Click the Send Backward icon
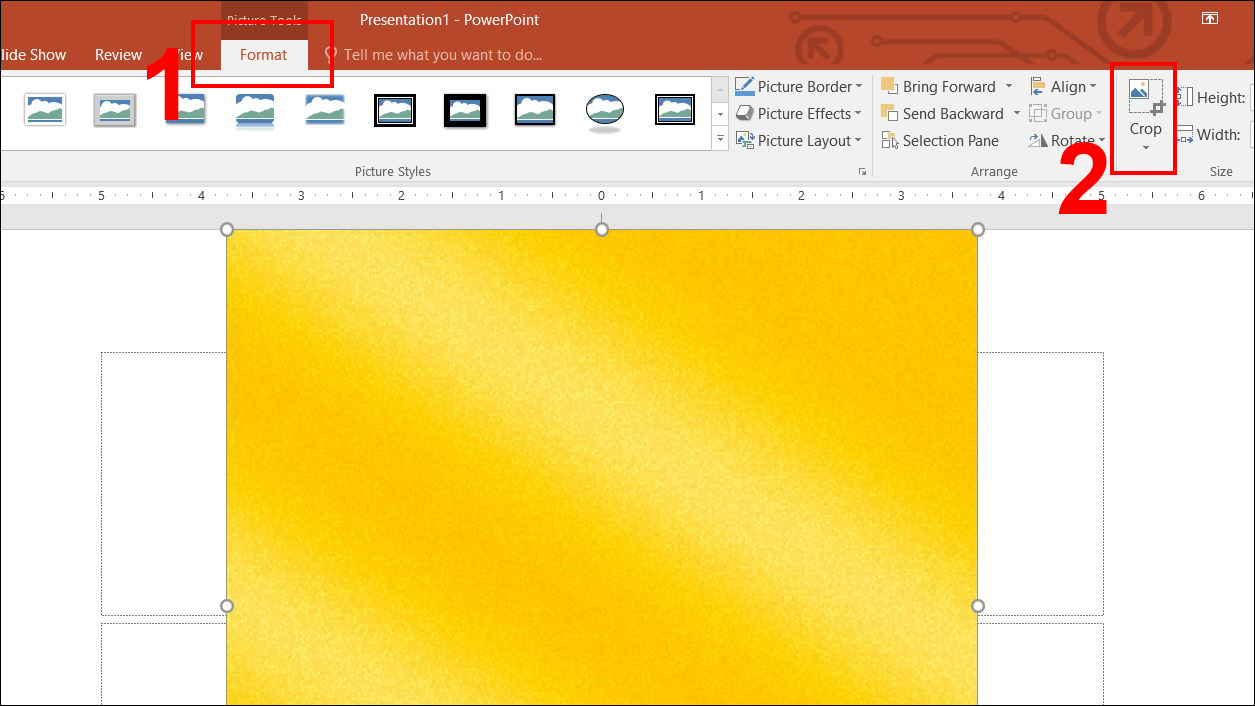The image size is (1255, 706). [889, 114]
